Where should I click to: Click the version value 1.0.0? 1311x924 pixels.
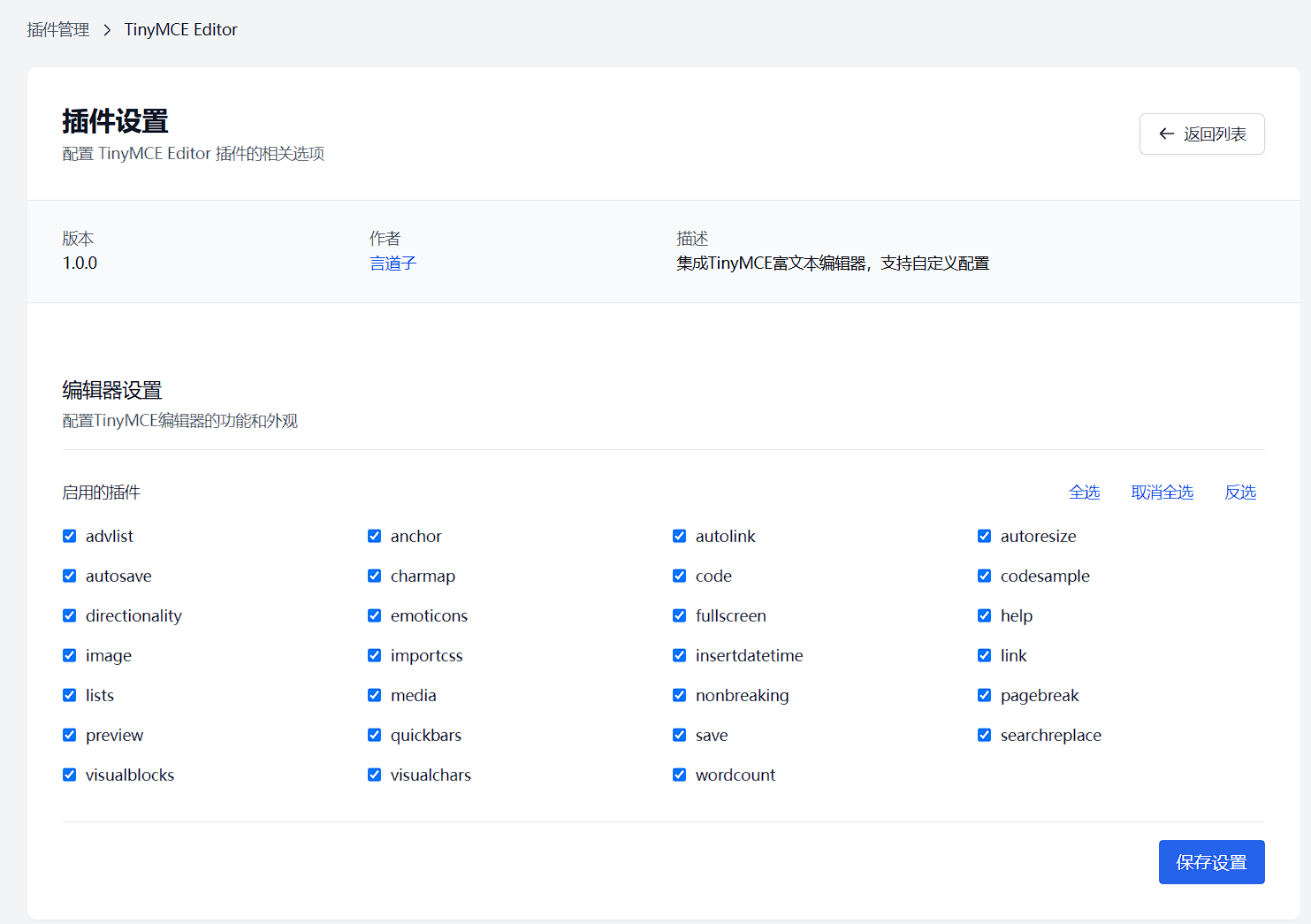click(80, 263)
